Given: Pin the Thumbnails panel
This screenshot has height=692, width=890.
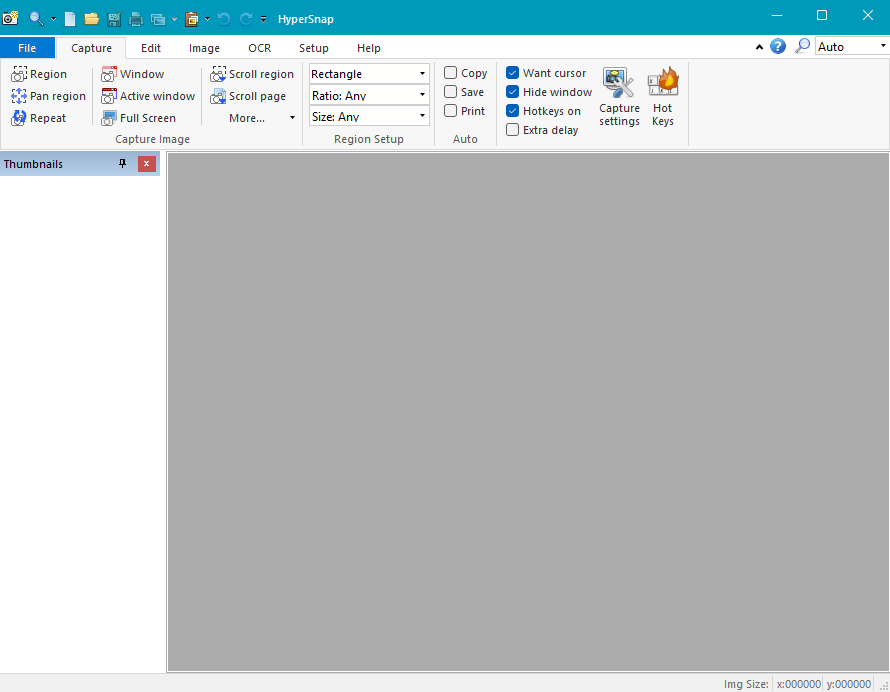Looking at the screenshot, I should (122, 163).
